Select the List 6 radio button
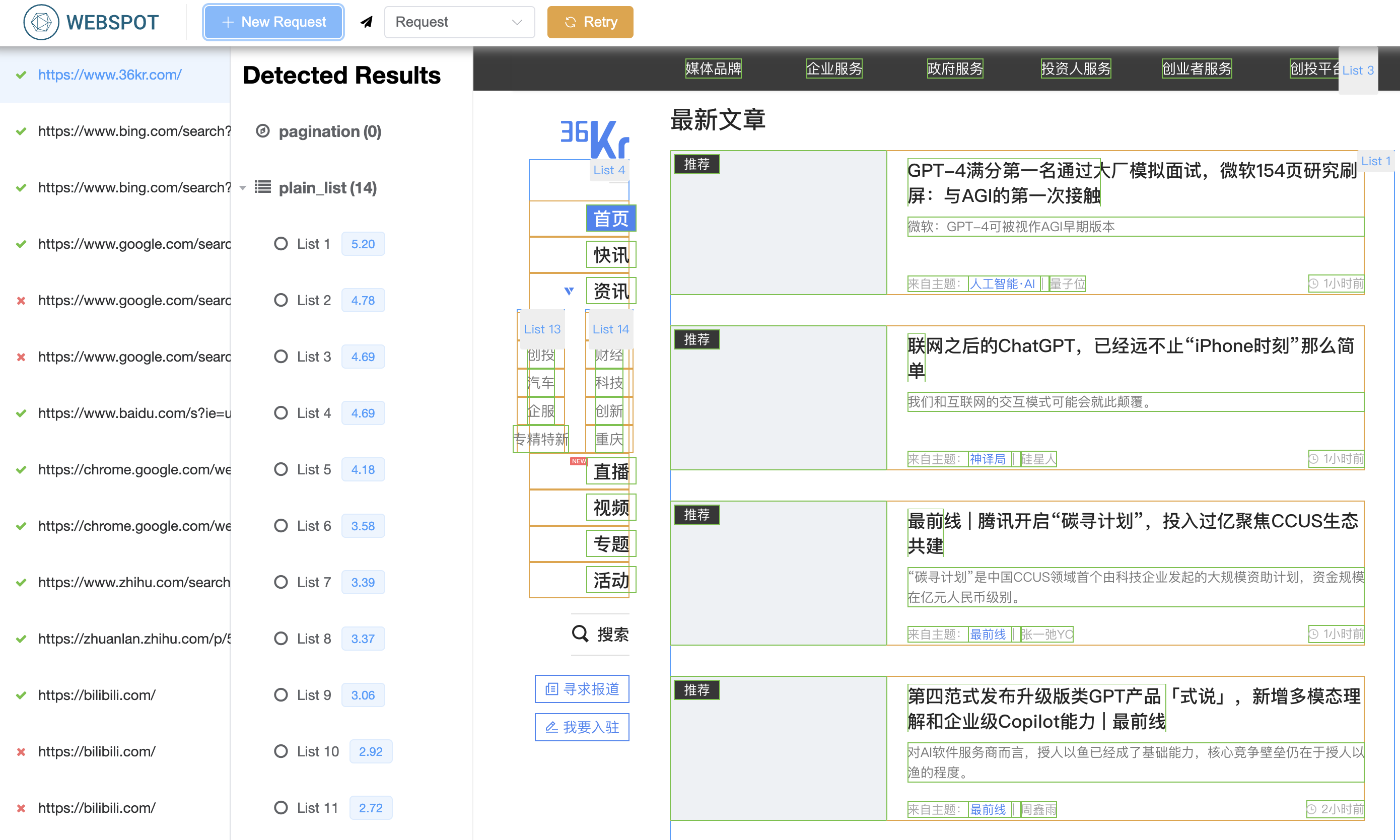The image size is (1400, 840). coord(281,526)
